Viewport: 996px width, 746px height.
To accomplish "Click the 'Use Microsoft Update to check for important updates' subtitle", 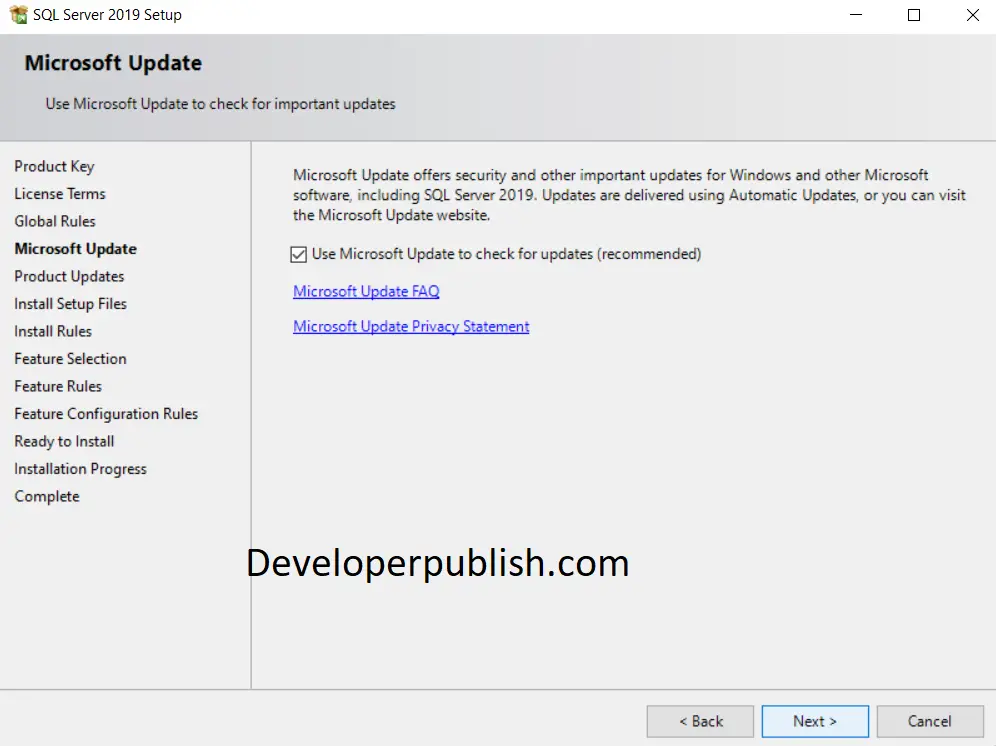I will (220, 104).
